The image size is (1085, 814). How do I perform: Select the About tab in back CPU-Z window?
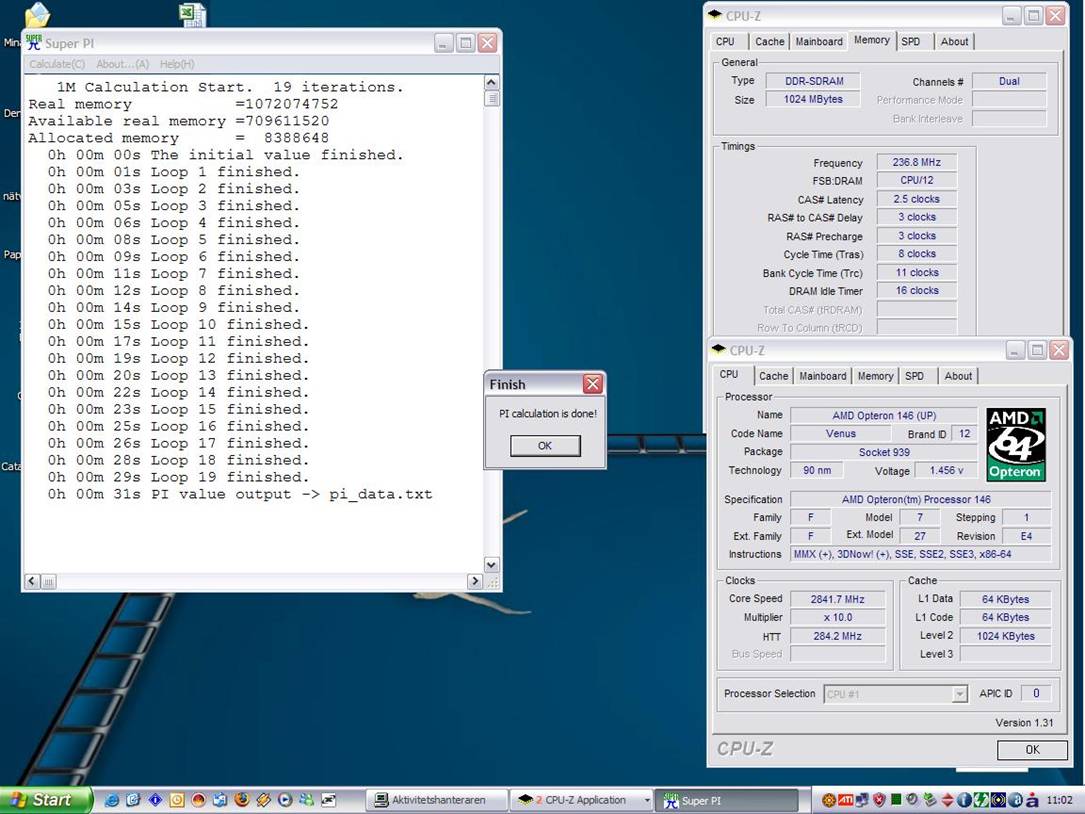click(955, 42)
